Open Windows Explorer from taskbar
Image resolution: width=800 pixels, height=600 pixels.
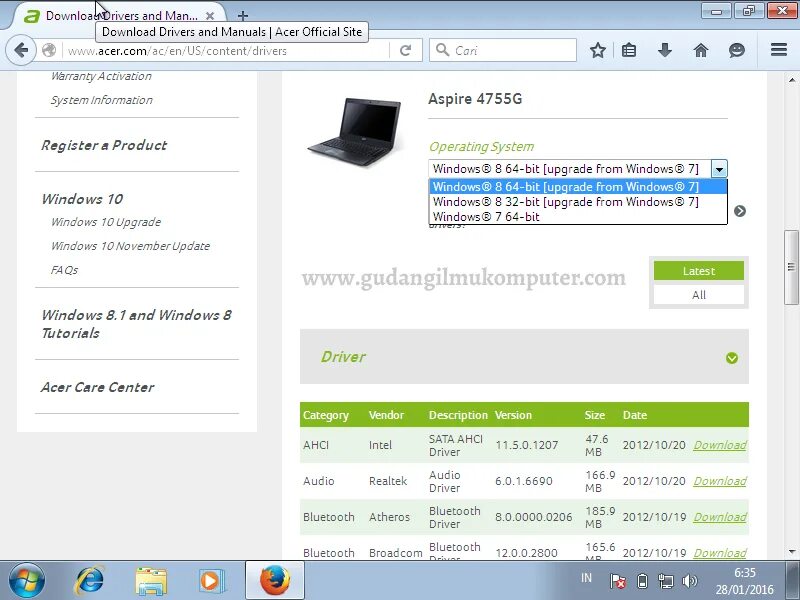[x=151, y=581]
